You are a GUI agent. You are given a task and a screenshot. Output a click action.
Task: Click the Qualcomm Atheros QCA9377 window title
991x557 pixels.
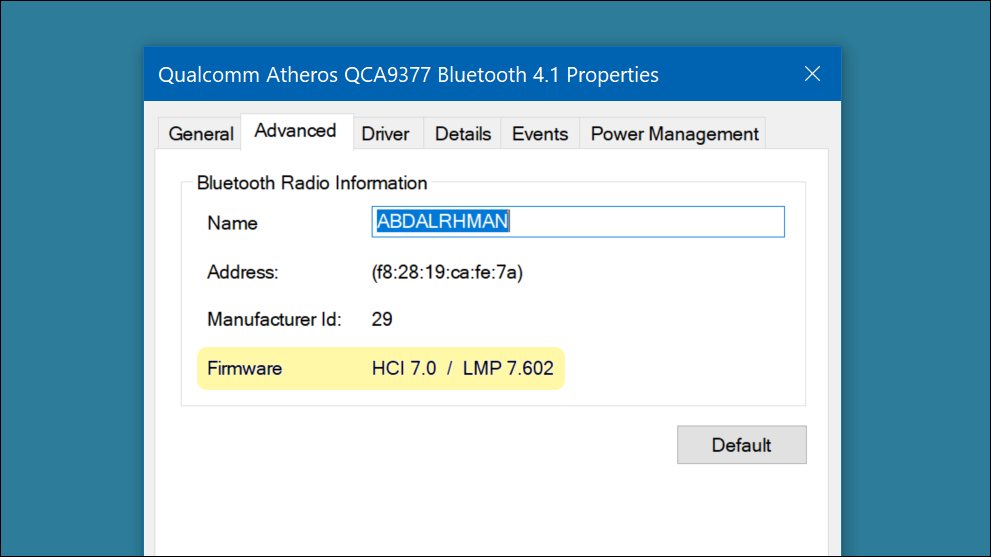(x=408, y=75)
